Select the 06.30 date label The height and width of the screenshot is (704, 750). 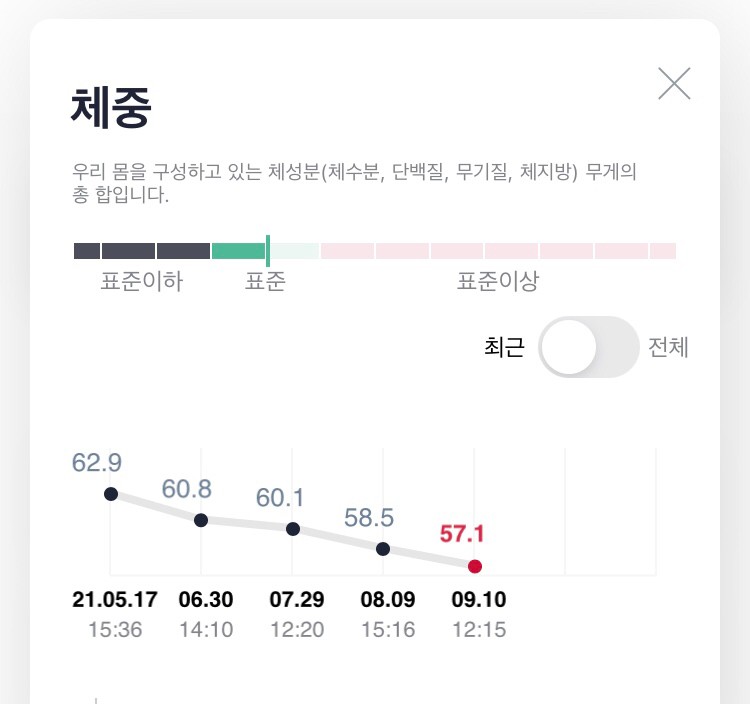click(206, 600)
